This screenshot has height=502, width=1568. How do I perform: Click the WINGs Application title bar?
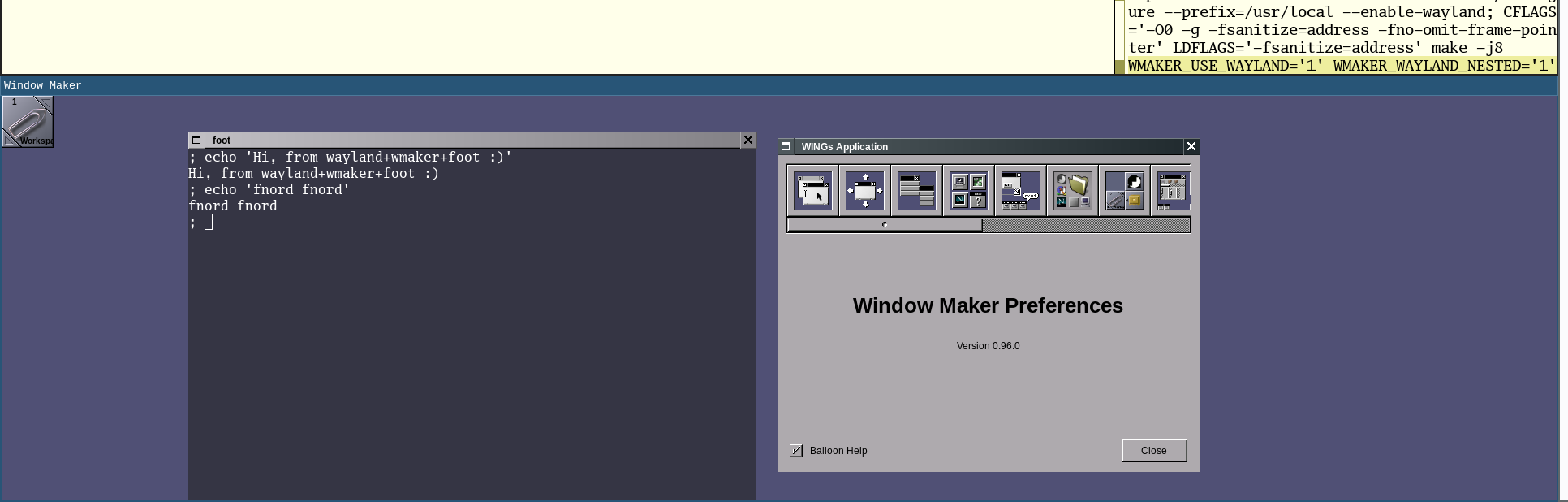(x=988, y=146)
